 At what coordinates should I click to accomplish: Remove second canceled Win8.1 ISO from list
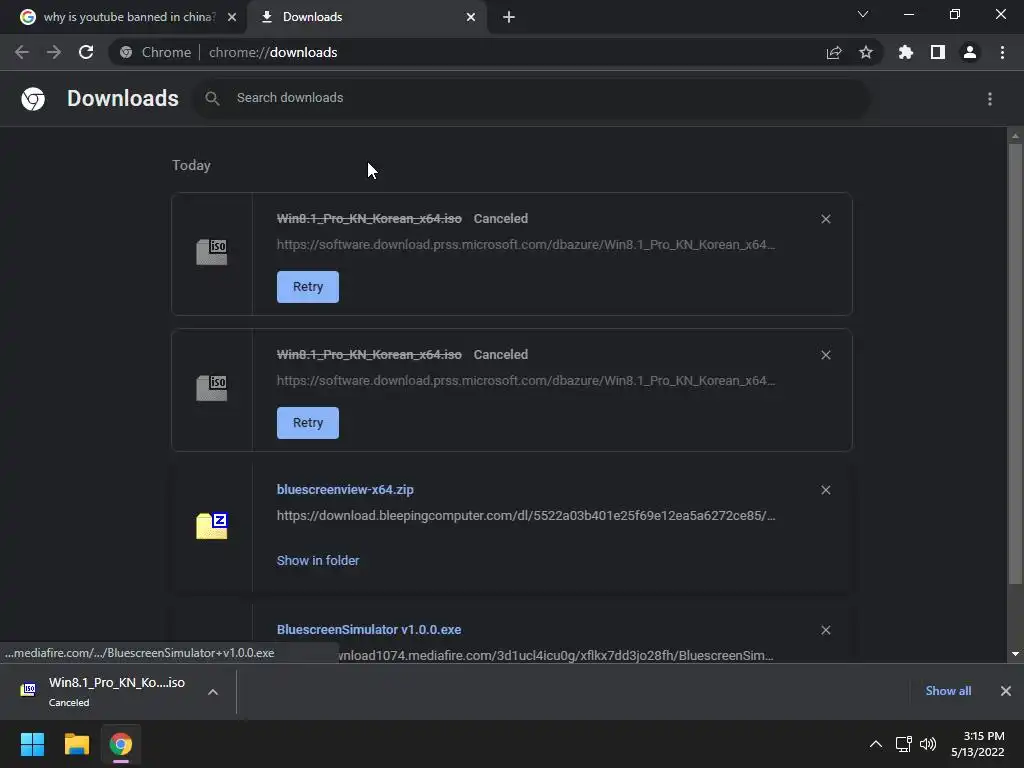click(826, 355)
